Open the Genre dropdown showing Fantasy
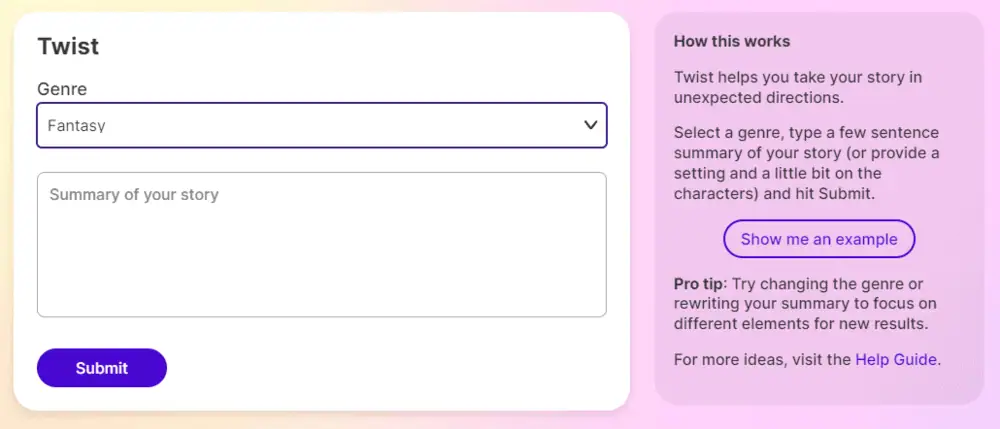 [x=321, y=126]
